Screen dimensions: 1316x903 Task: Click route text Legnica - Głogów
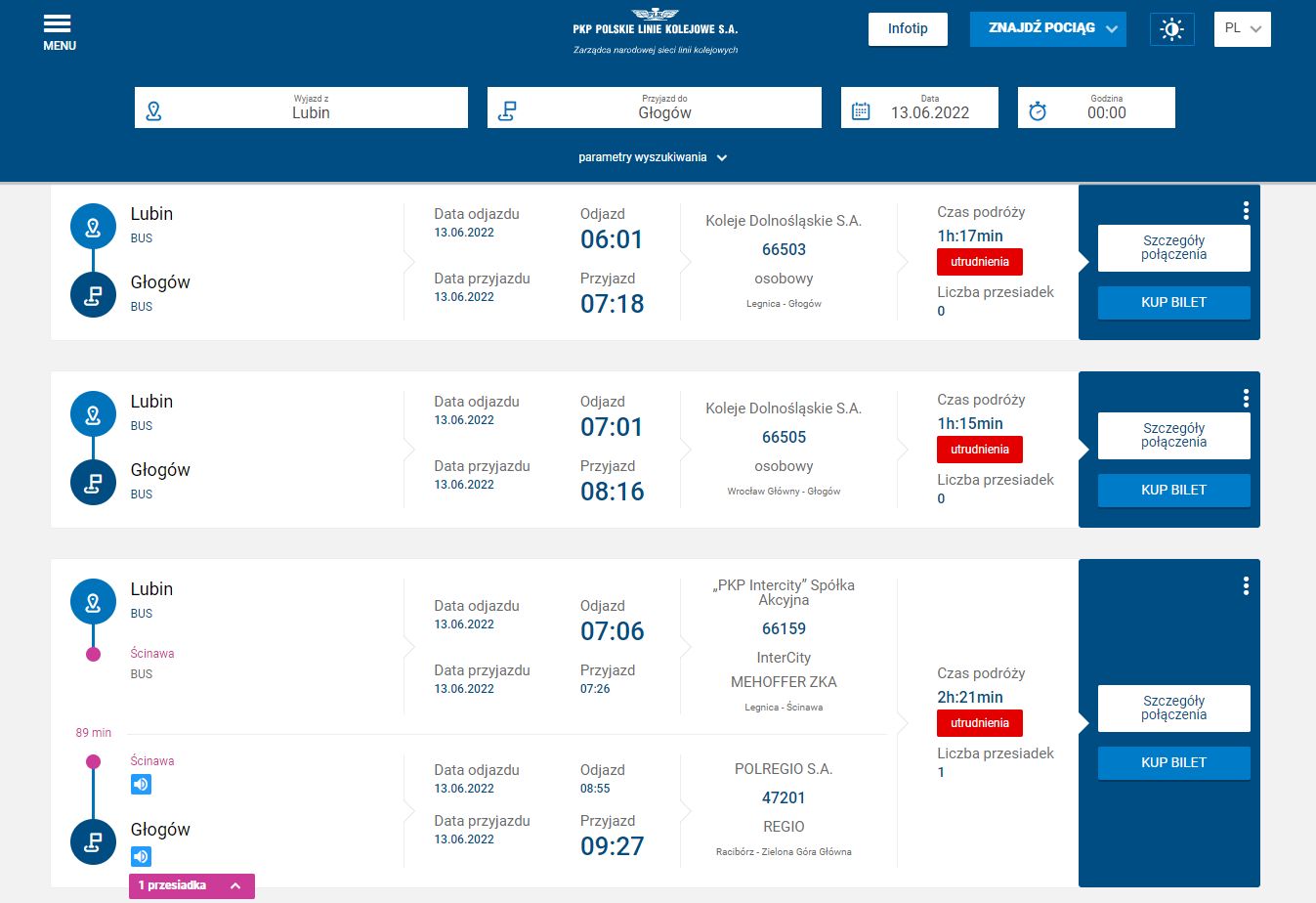(x=784, y=304)
